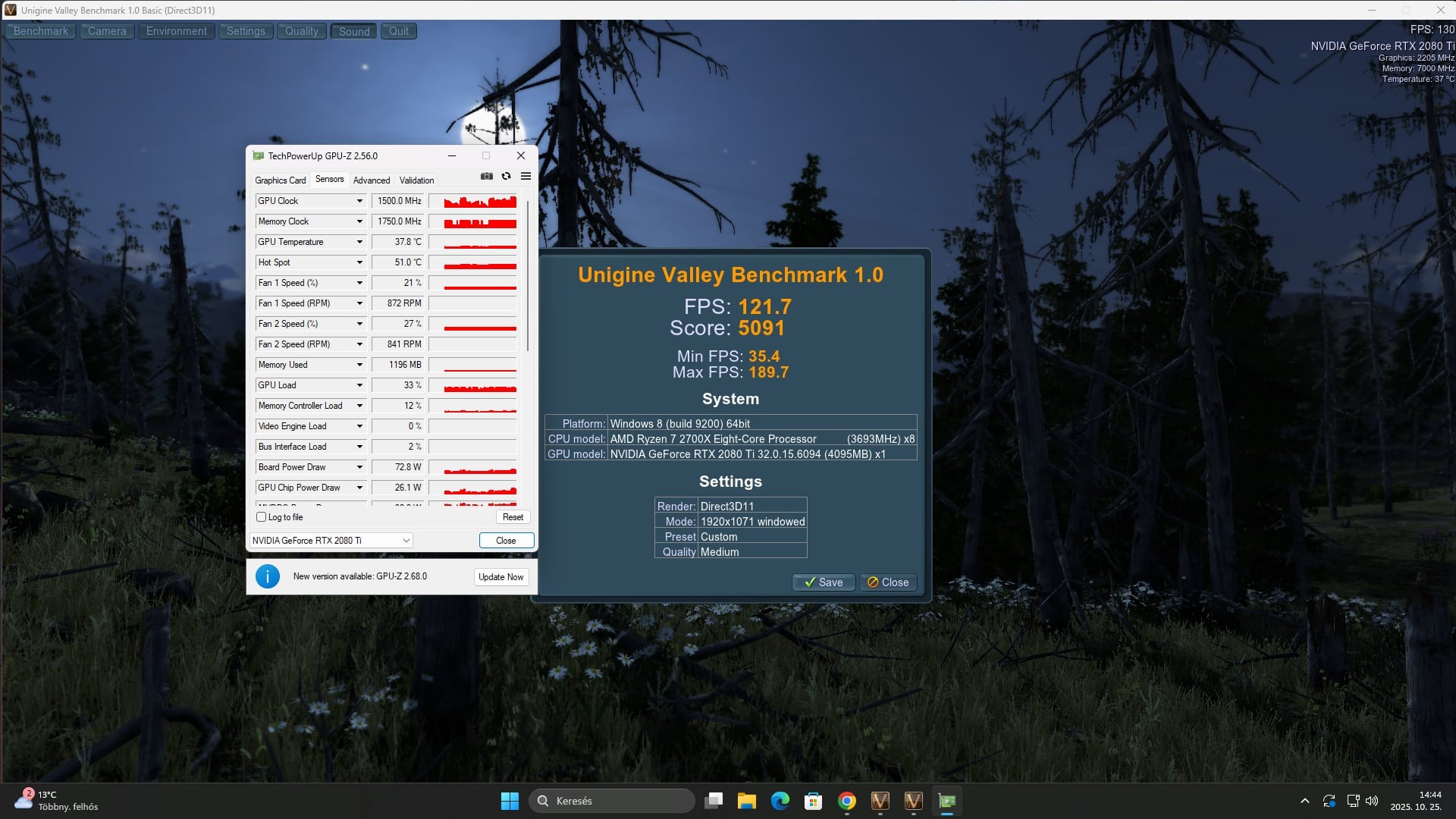Click the GPU-Z refresh icon
The image size is (1456, 819).
[506, 176]
